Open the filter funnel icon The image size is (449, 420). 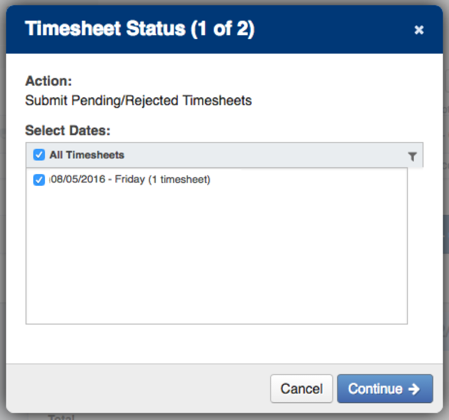point(412,156)
